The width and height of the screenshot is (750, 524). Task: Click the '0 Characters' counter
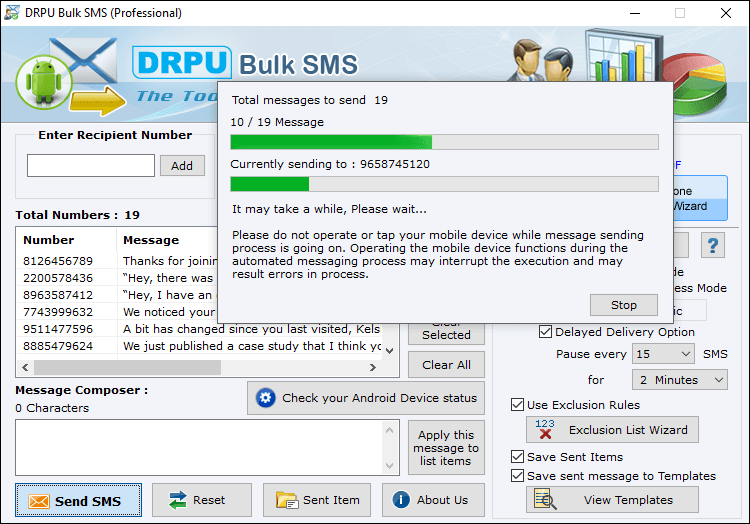(52, 408)
